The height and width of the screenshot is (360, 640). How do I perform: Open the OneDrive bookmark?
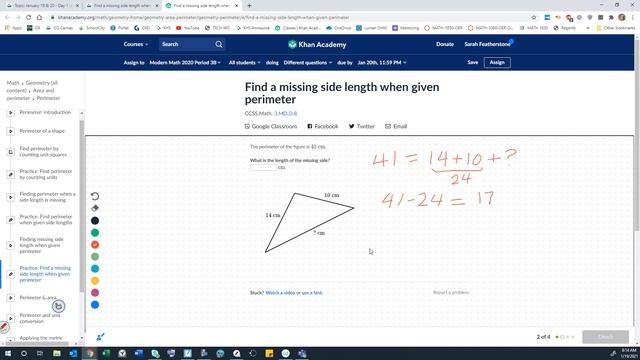pos(338,28)
